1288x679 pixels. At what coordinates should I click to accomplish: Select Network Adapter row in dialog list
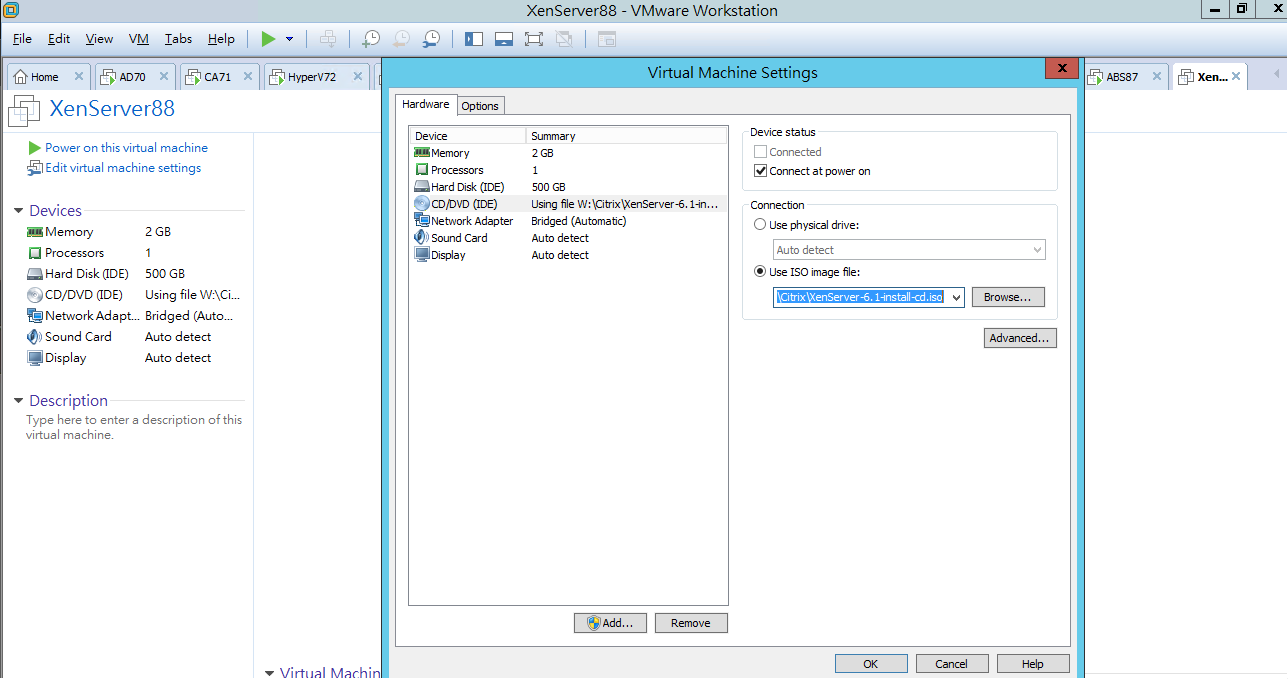click(568, 221)
